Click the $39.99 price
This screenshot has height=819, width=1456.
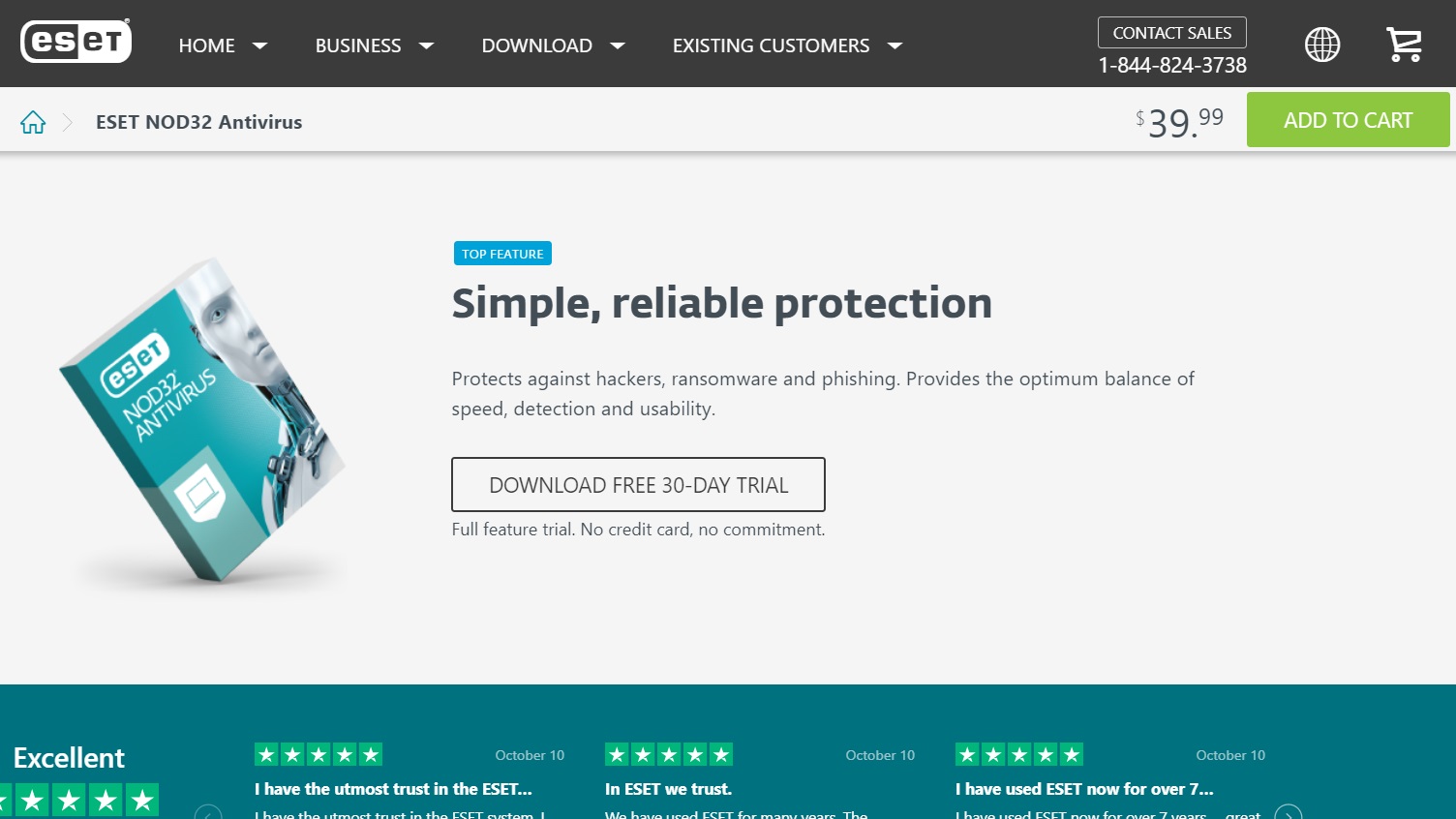click(1179, 122)
